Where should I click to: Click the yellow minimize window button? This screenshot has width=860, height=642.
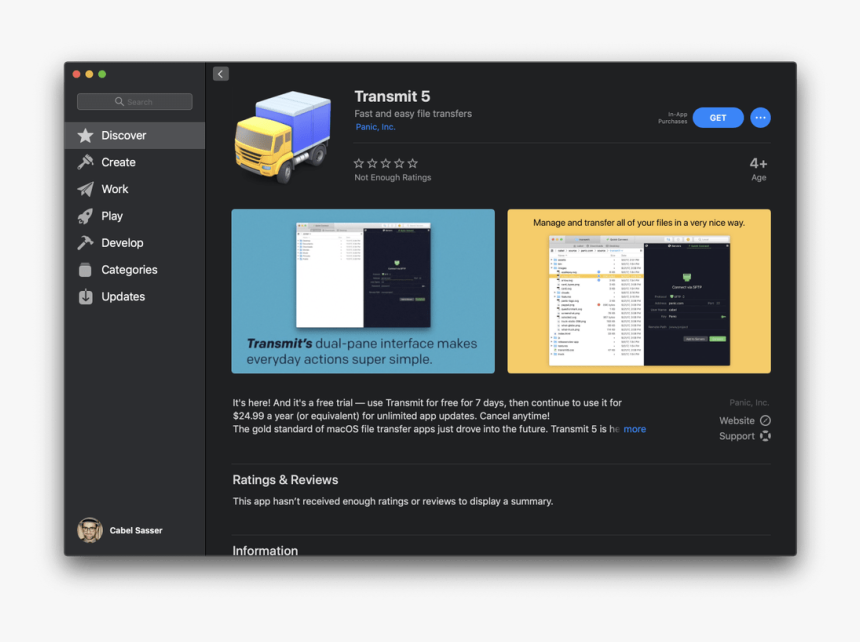[89, 74]
